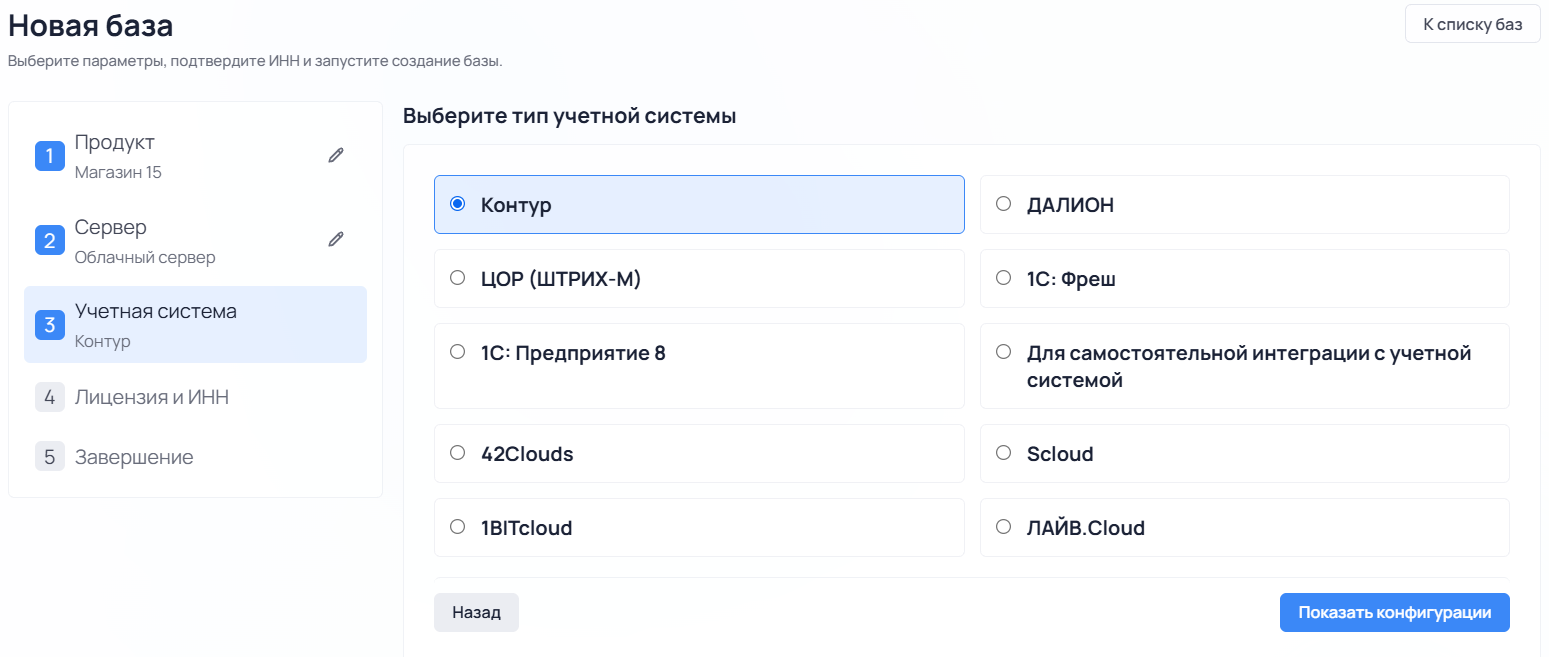Choose ЦОР (ШТРИХ-М) radio option
Screen dimensions: 1549x657
point(458,278)
